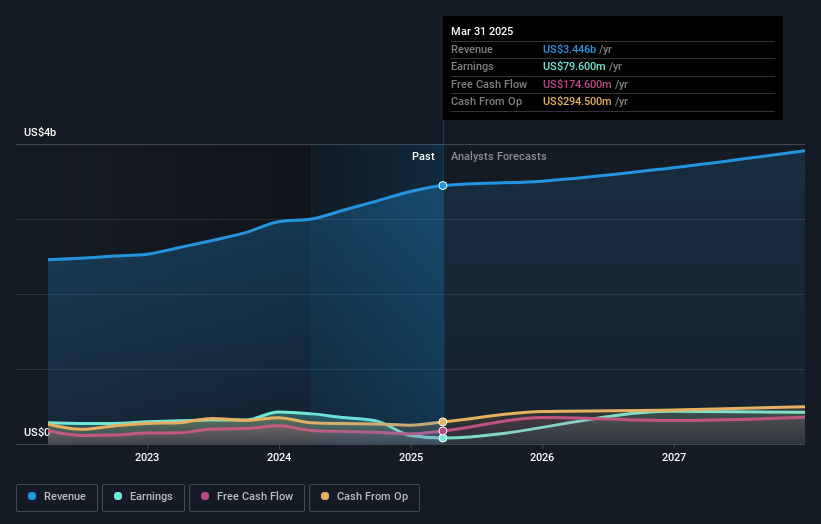The width and height of the screenshot is (821, 524).
Task: Click the Free Cash Flow label in tooltip
Action: coord(489,84)
